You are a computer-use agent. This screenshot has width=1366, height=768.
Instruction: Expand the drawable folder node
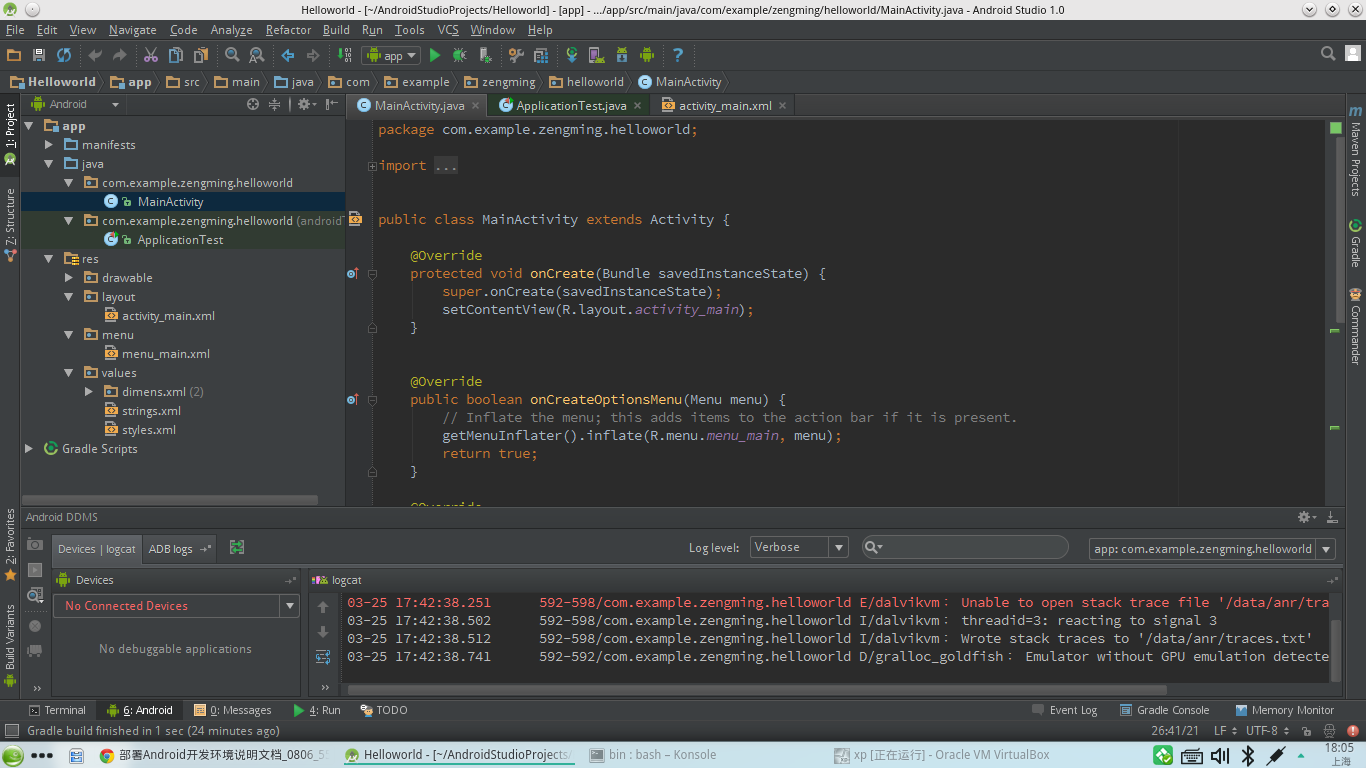[69, 278]
